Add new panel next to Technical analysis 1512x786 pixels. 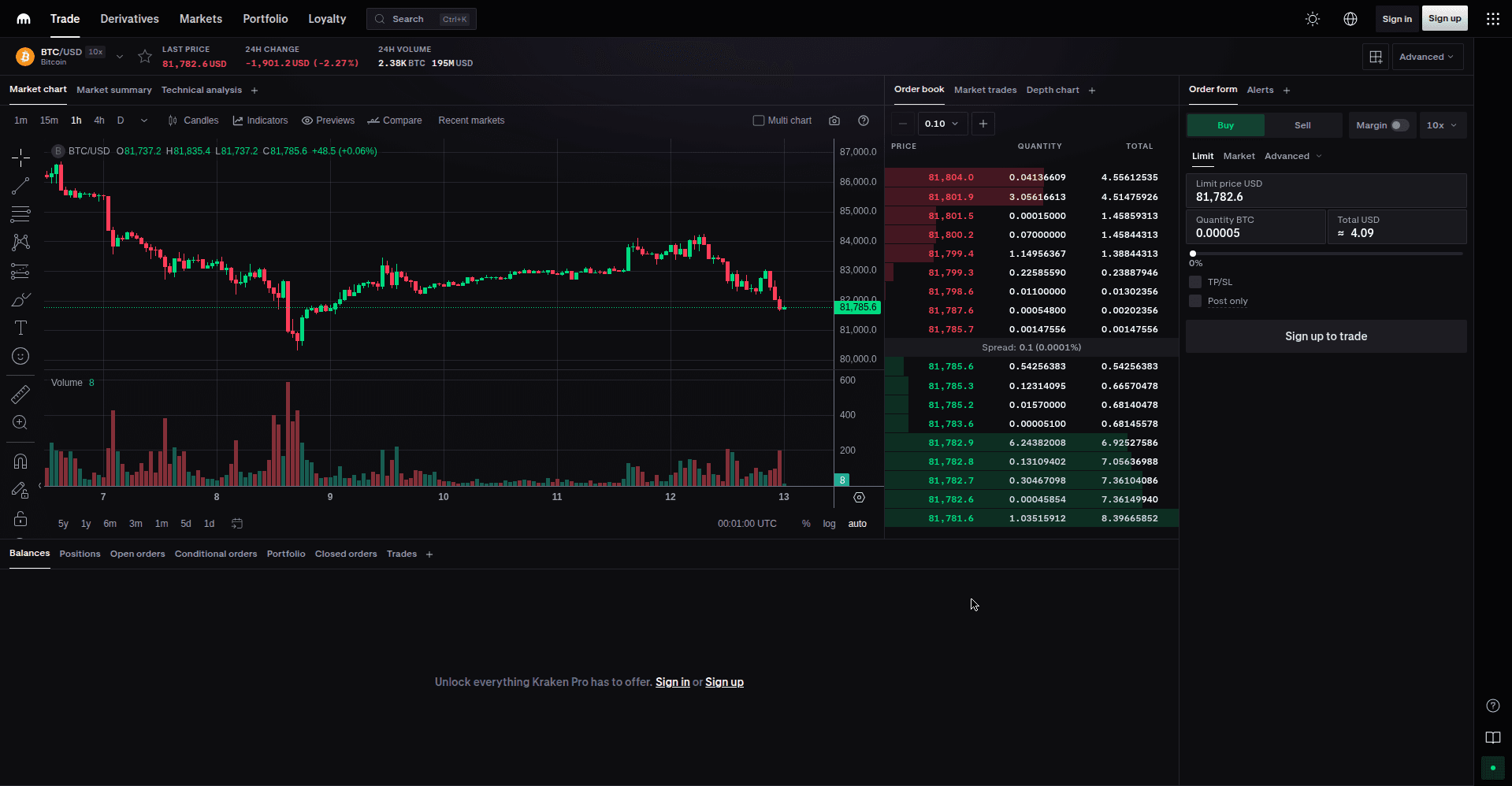coord(254,91)
